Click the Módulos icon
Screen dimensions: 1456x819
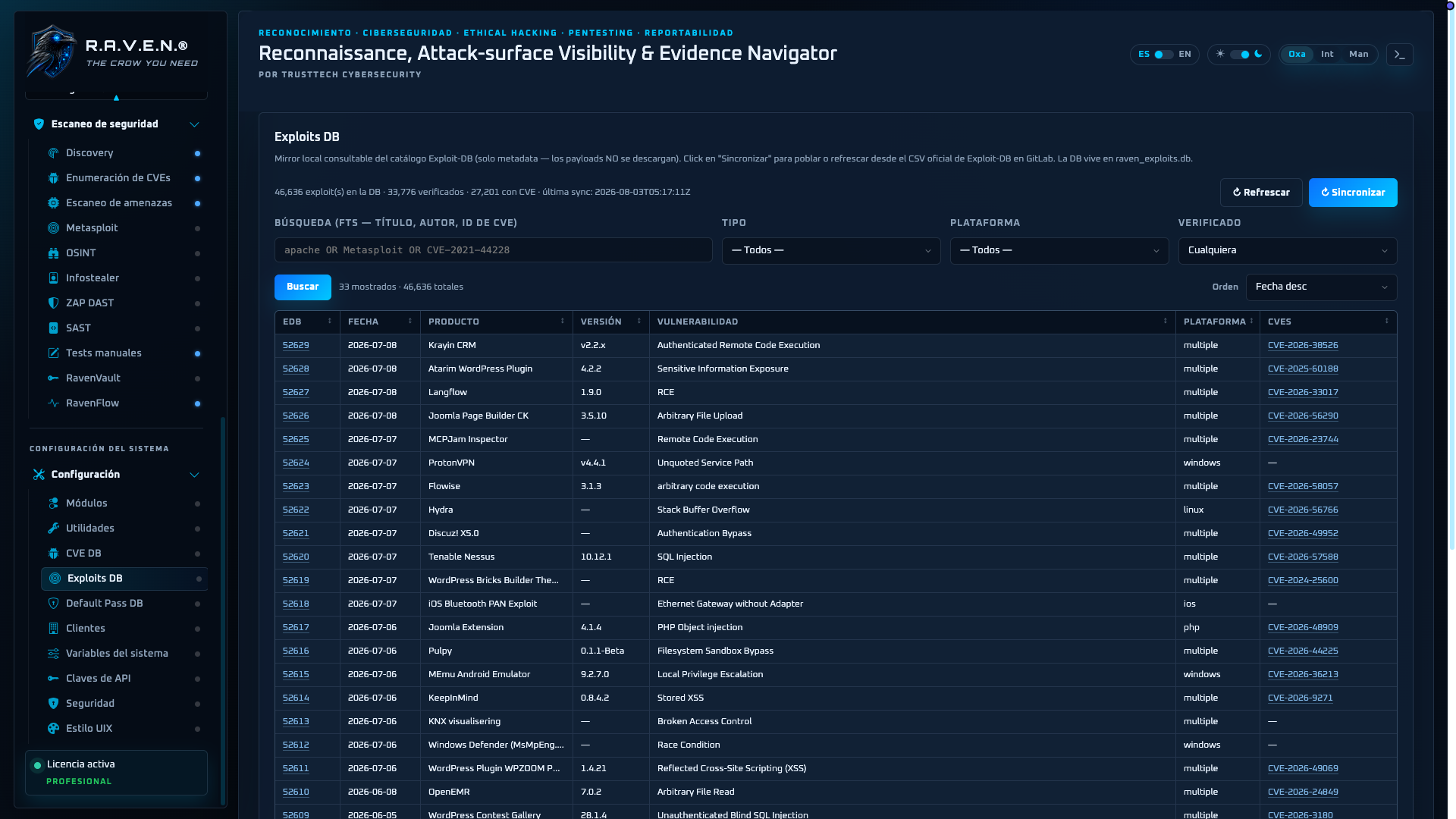(x=53, y=504)
